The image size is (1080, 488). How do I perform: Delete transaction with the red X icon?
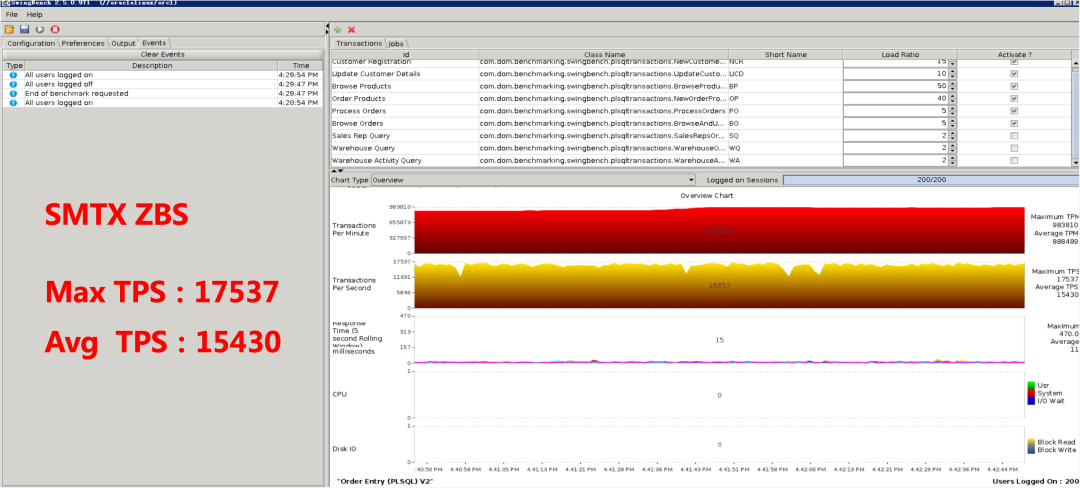point(351,30)
